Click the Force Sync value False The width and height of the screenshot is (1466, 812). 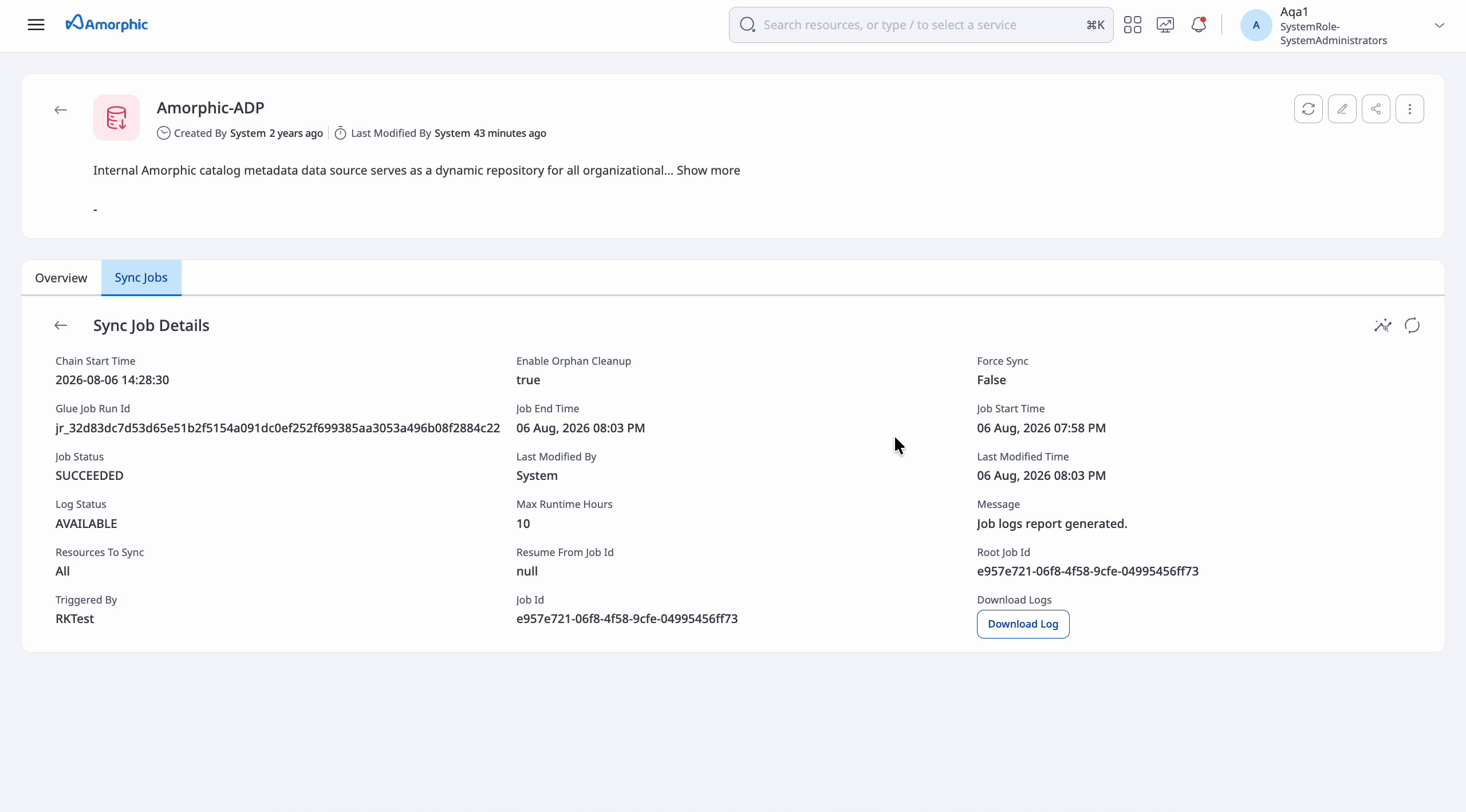click(x=991, y=380)
